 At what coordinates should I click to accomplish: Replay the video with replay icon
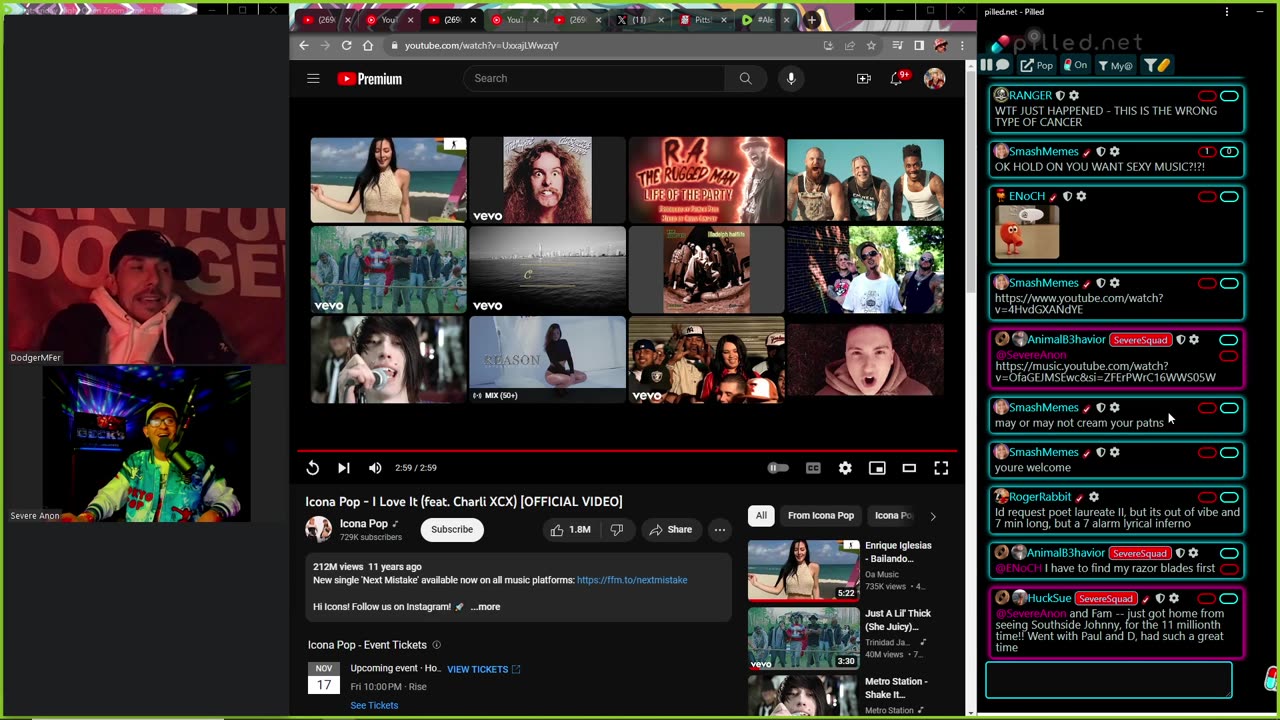coord(313,468)
